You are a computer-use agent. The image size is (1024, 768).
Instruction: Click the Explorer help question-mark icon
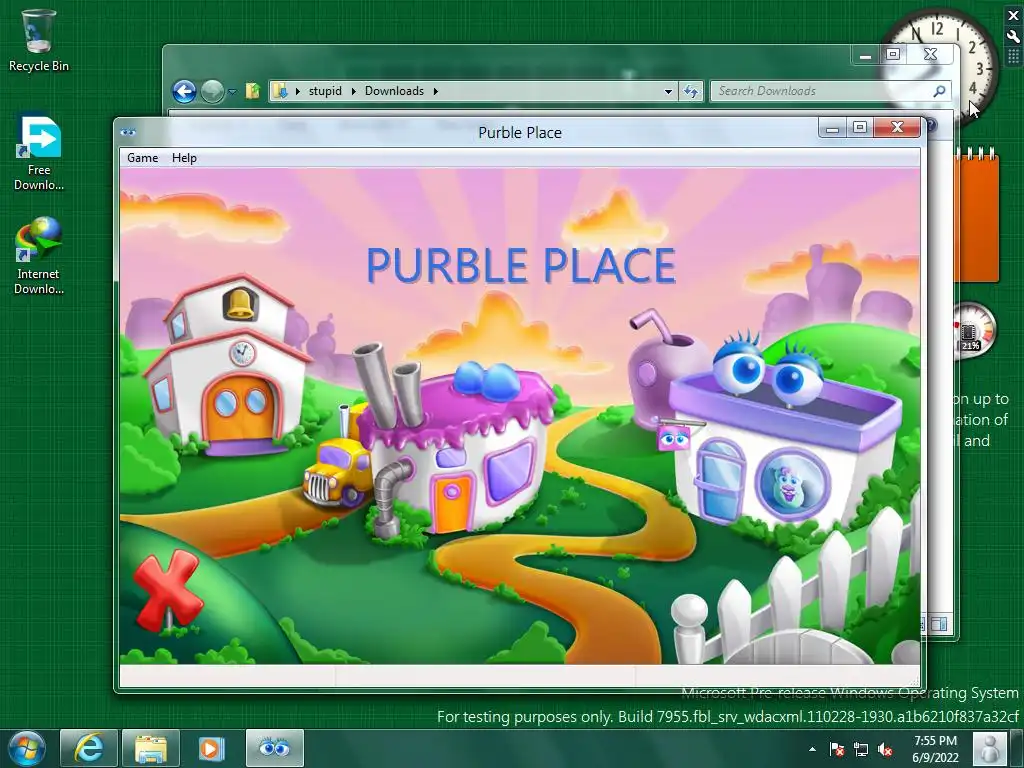tap(931, 126)
